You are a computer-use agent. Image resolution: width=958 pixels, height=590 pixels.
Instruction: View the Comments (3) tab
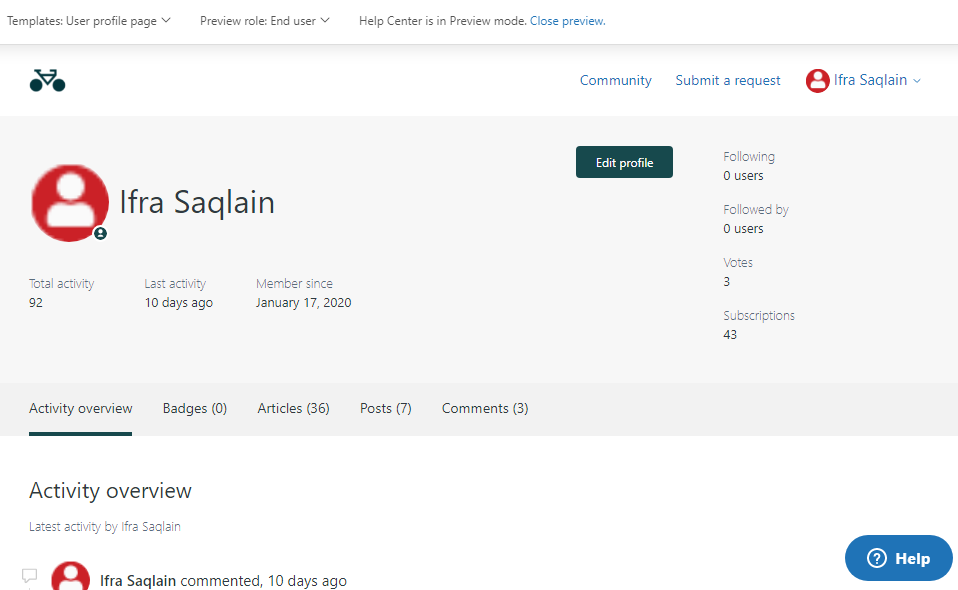[485, 408]
